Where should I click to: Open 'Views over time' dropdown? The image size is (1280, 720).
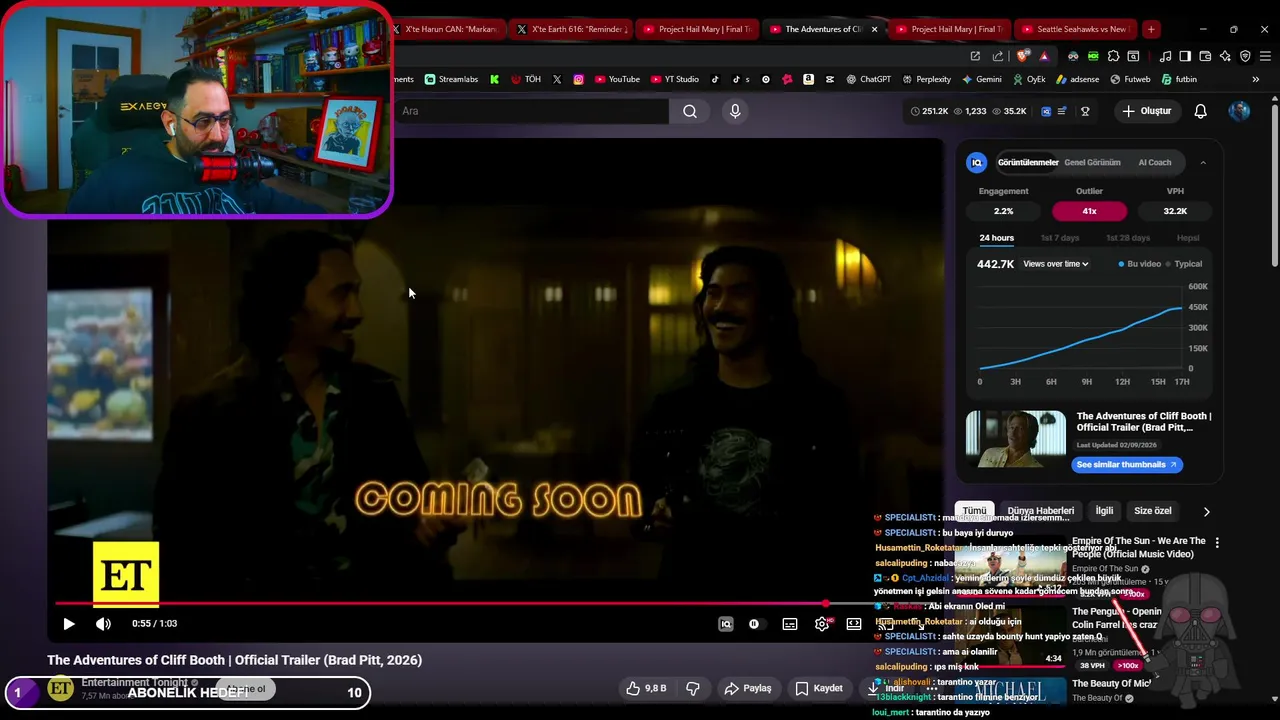1055,264
